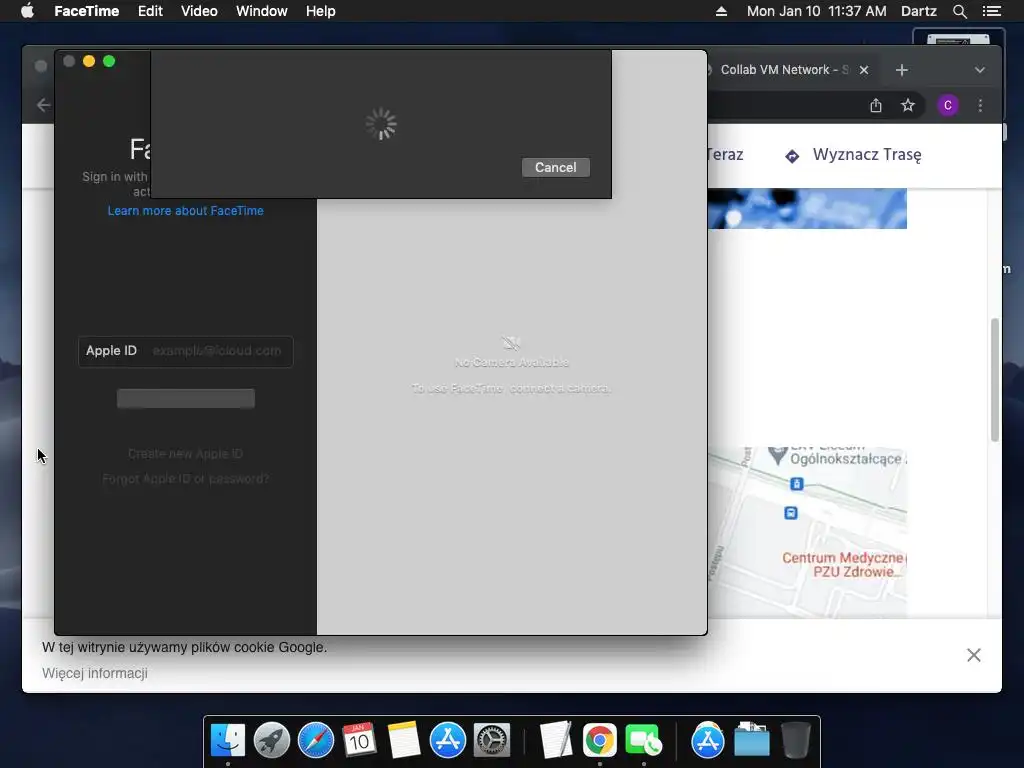
Task: Click Create new Apple ID link
Action: pos(185,453)
